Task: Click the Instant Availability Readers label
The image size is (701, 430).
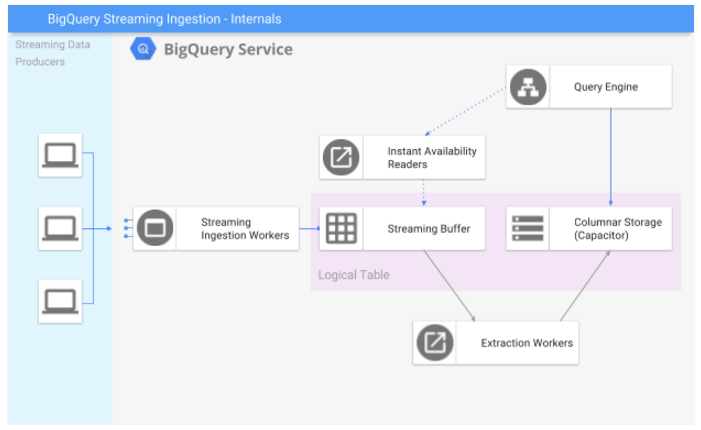Action: [x=432, y=158]
